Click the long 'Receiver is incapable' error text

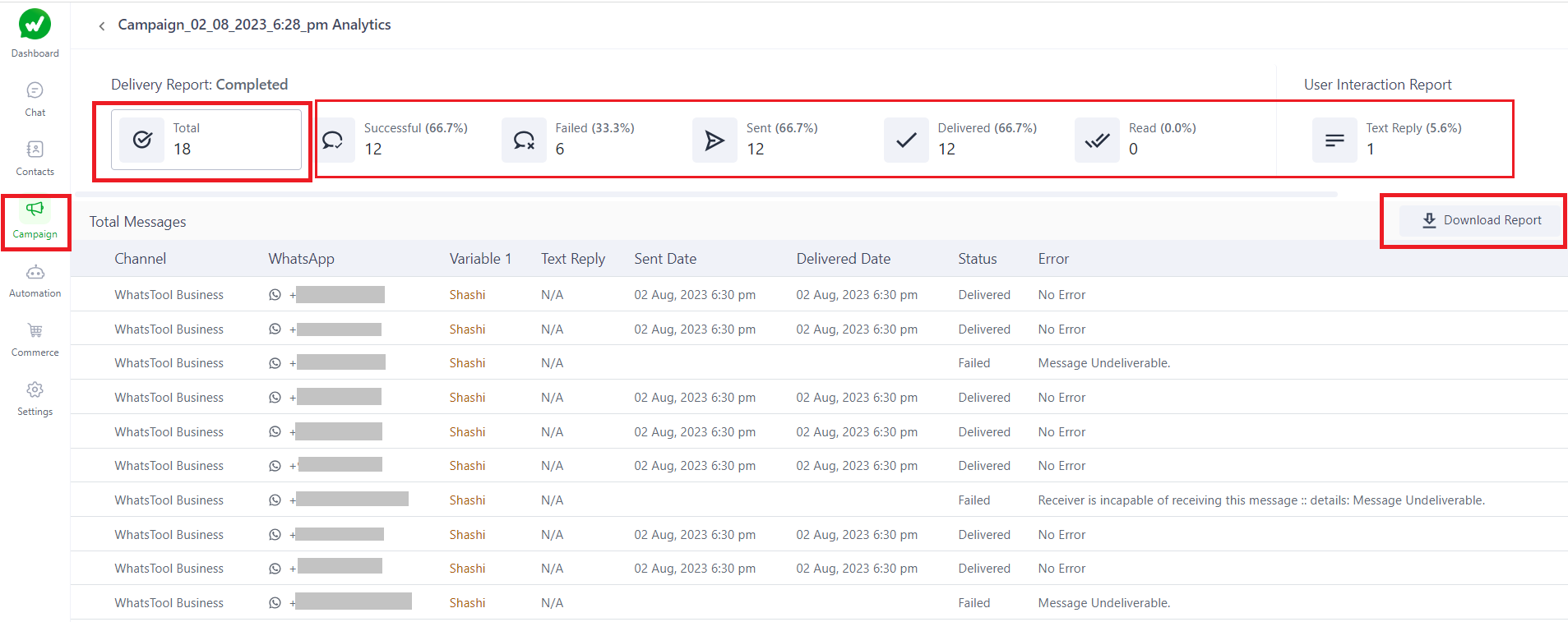click(1261, 500)
